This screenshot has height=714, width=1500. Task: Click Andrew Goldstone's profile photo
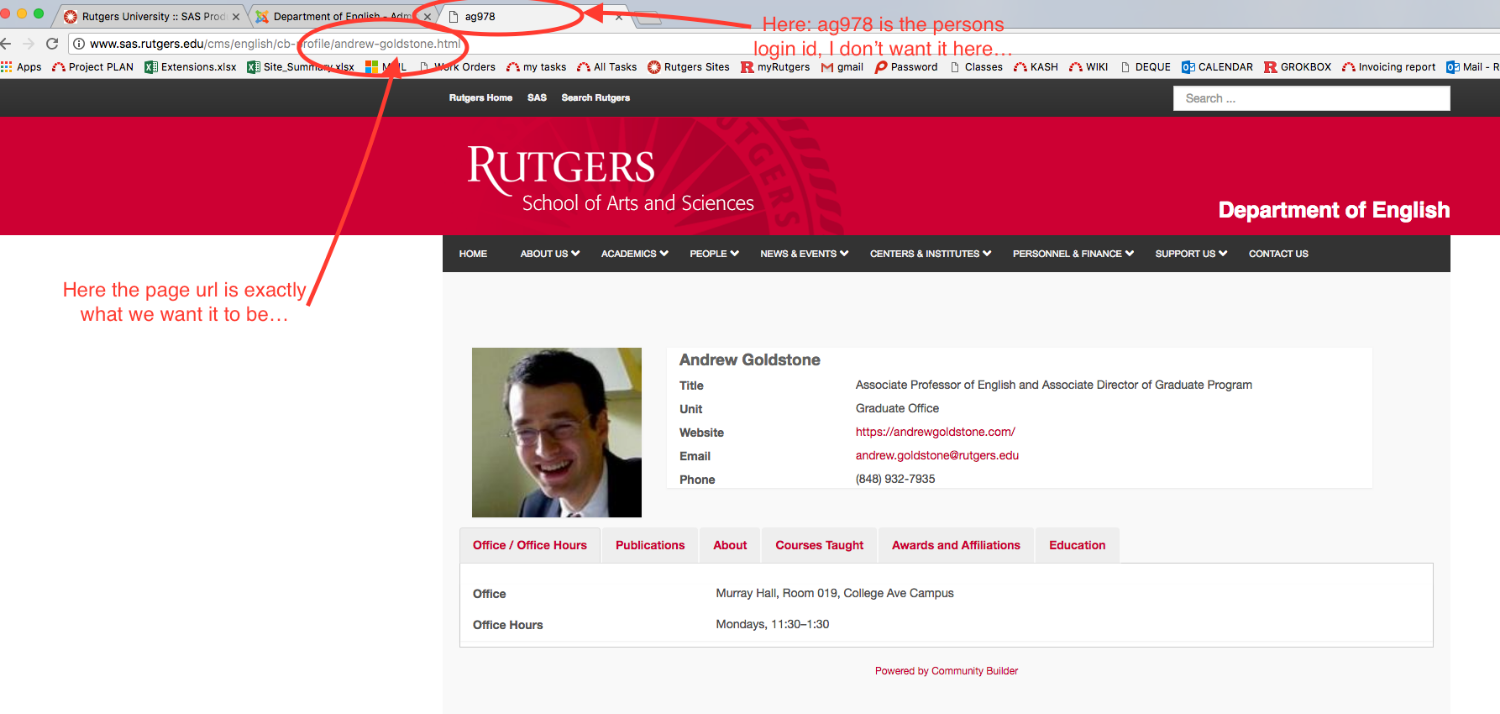point(557,432)
